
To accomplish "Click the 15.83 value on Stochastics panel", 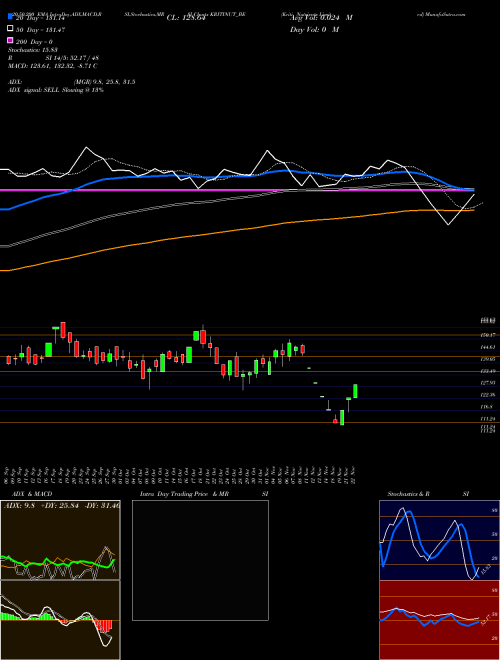I will click(486, 569).
